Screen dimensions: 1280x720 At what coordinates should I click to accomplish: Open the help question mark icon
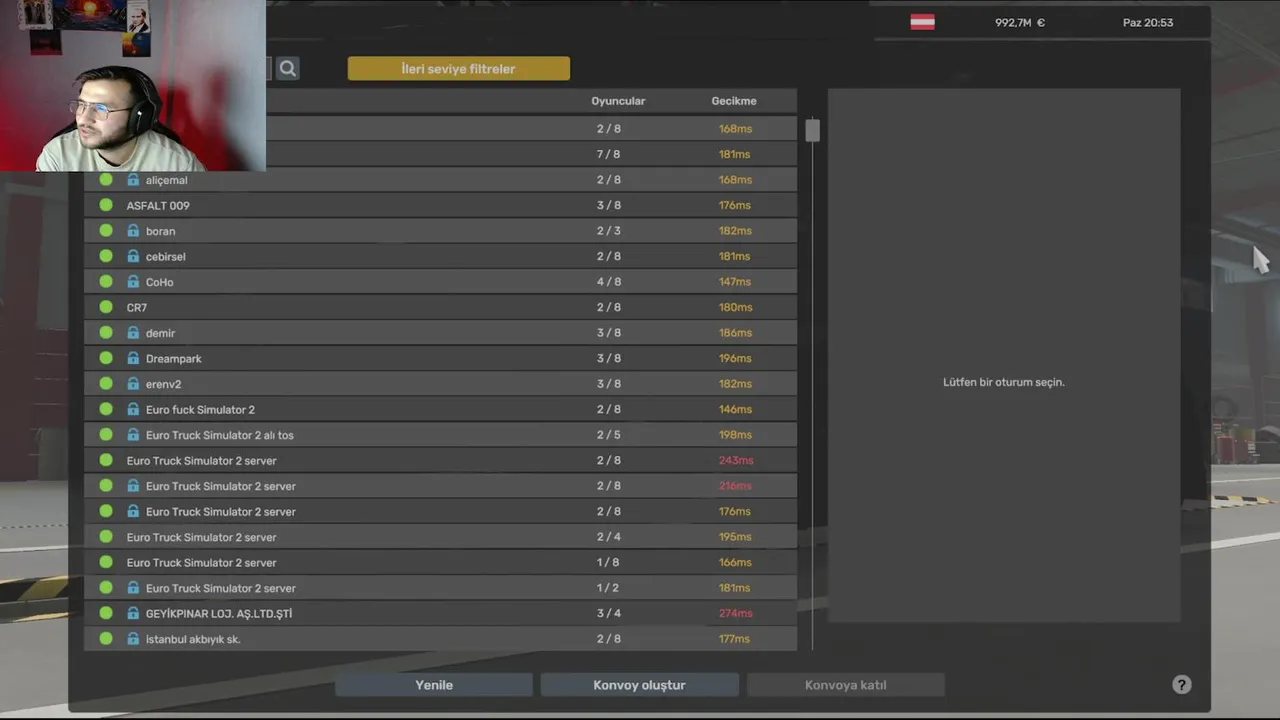click(1182, 685)
